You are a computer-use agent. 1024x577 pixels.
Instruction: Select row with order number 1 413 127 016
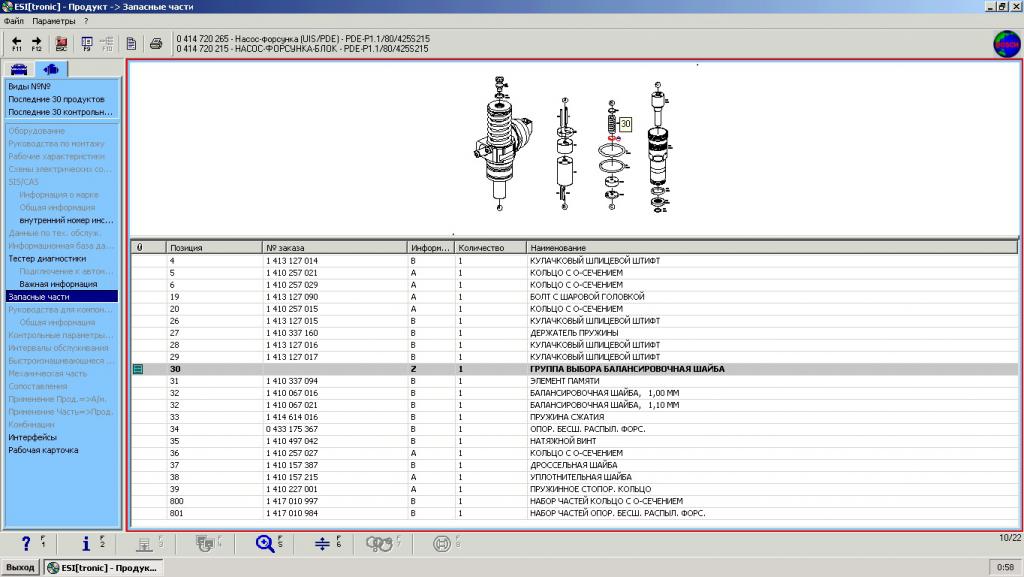(574, 345)
